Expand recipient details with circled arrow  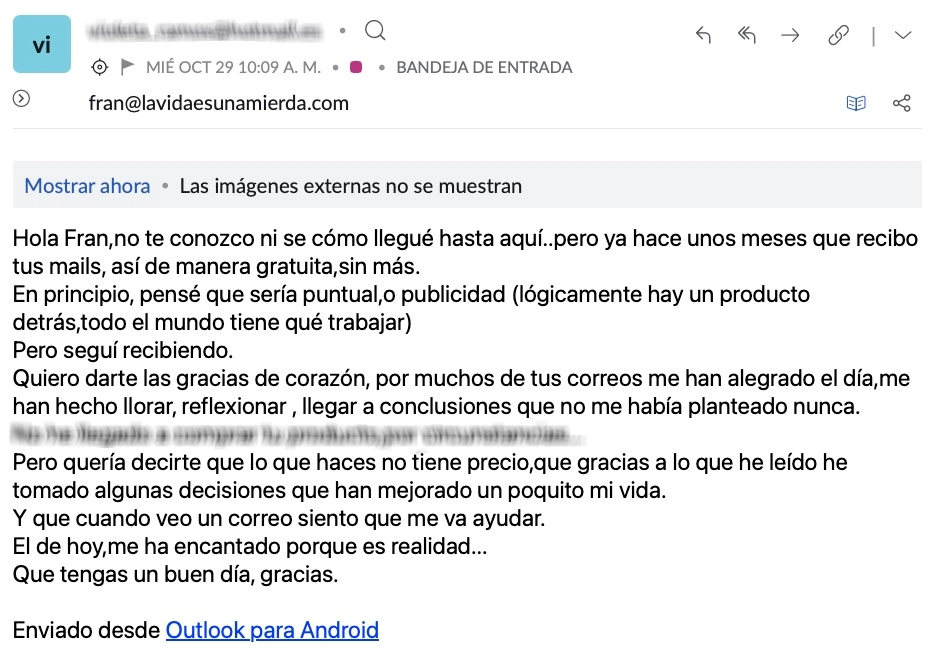[22, 99]
